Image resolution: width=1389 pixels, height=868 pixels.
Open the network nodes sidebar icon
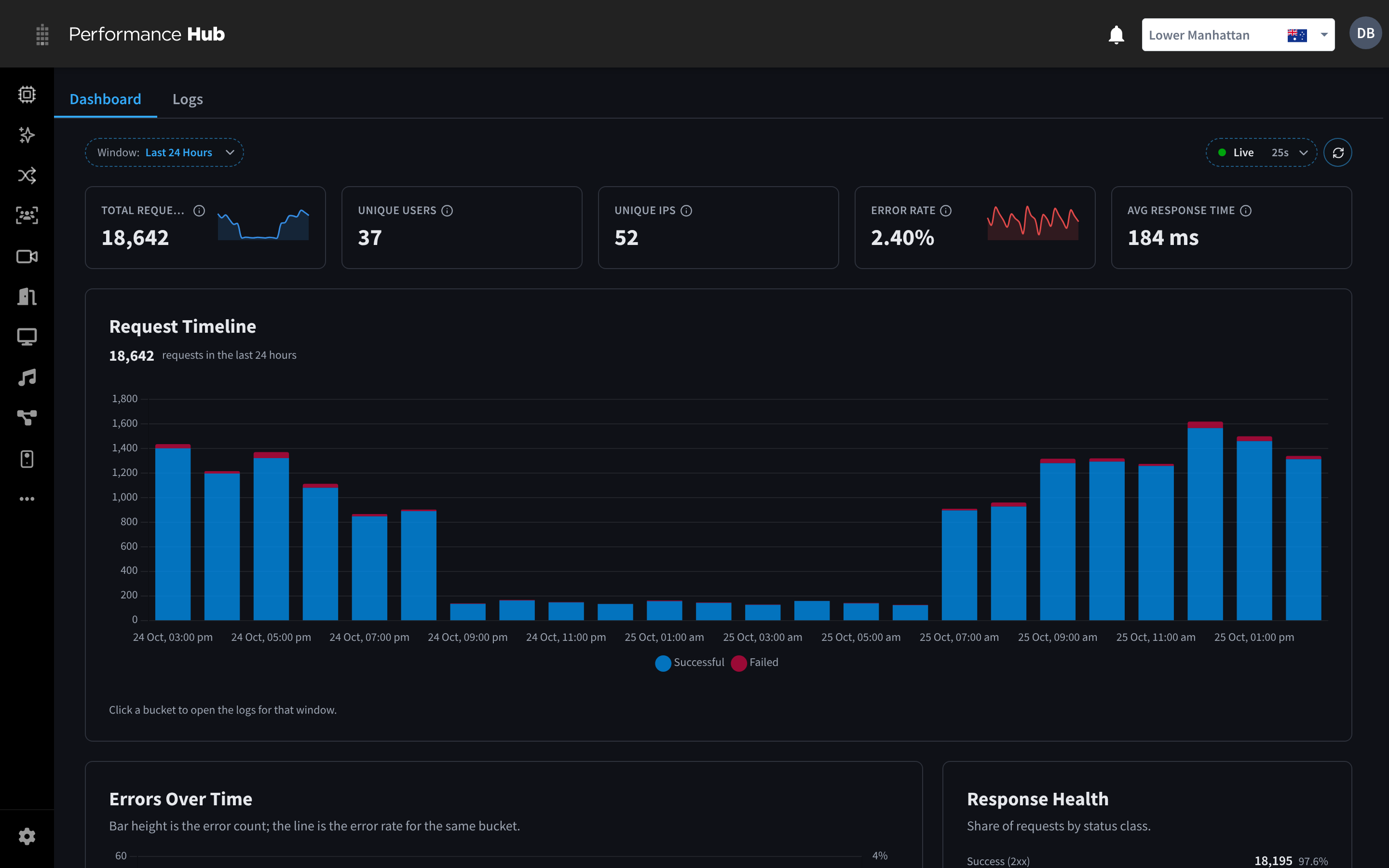pyautogui.click(x=27, y=417)
